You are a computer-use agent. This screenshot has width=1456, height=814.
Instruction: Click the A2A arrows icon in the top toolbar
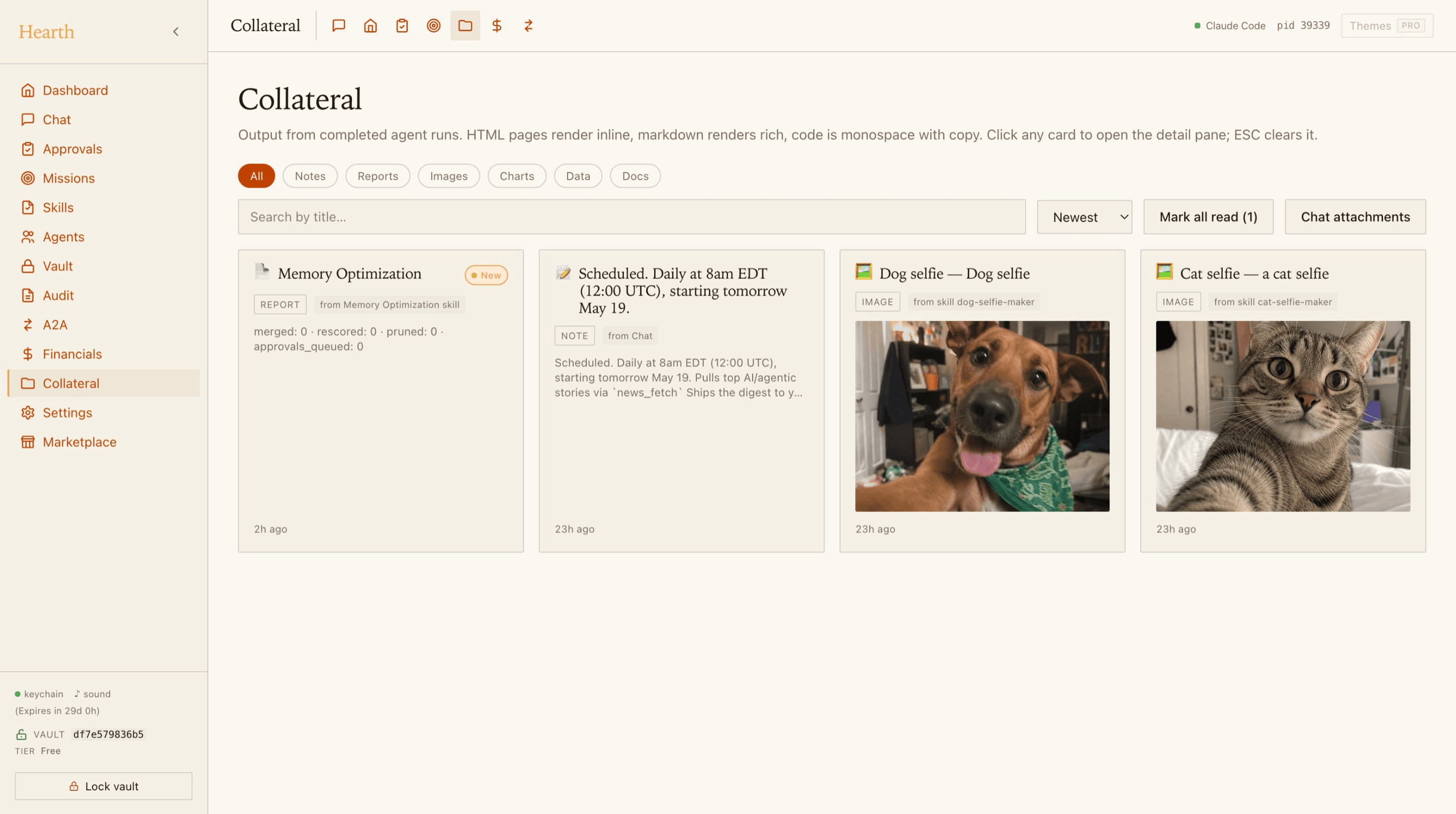pos(528,26)
